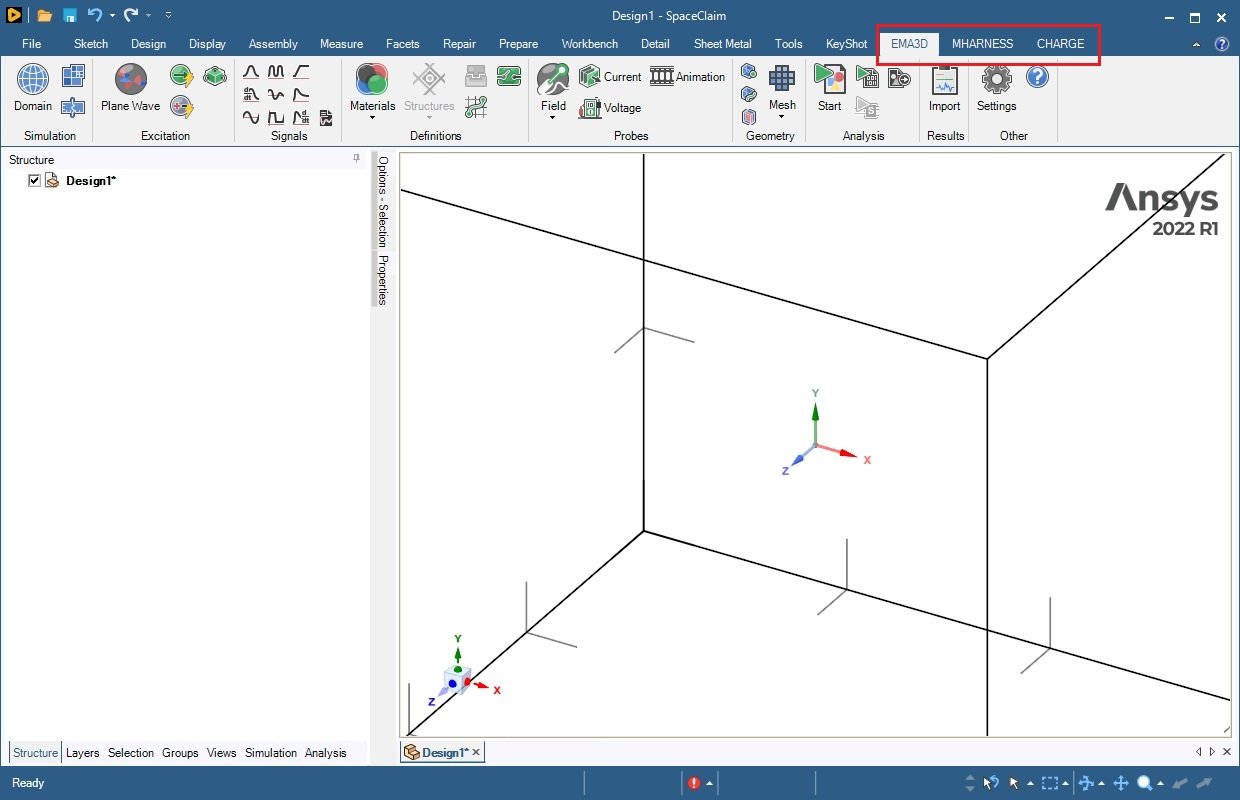The width and height of the screenshot is (1240, 800).
Task: Click the Save icon in quick access toolbar
Action: pos(70,16)
